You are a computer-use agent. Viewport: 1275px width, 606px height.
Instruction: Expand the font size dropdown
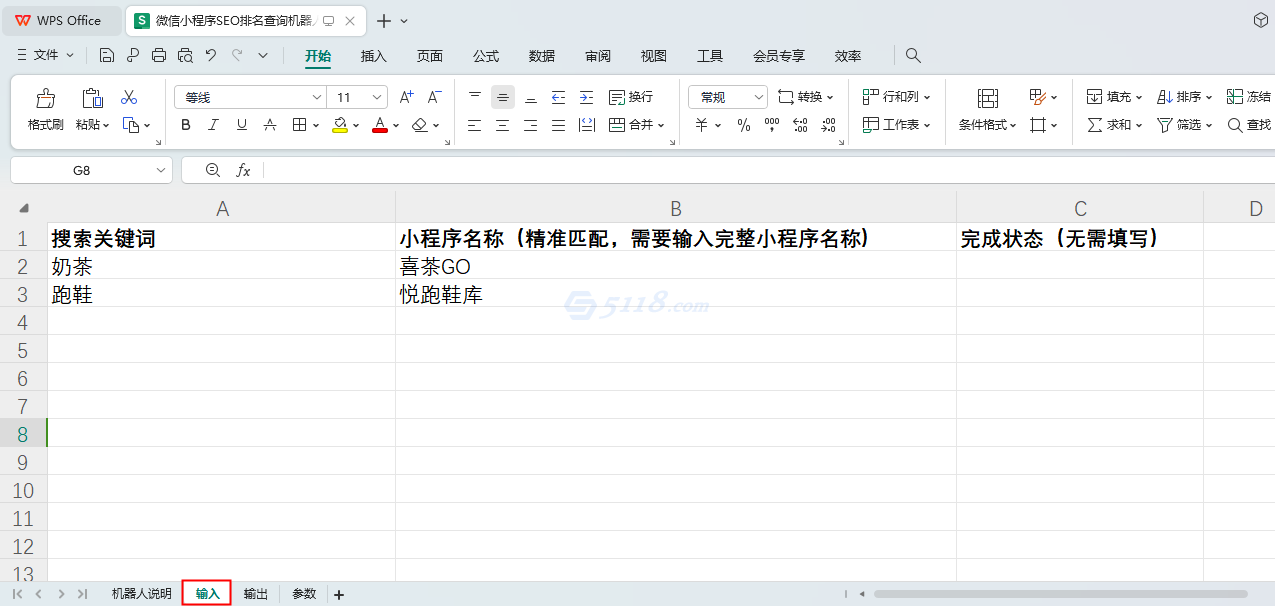(377, 97)
